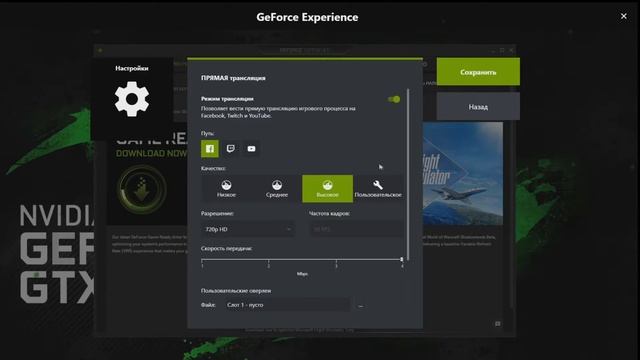The width and height of the screenshot is (640, 360).
Task: Select Facebook as the streaming destination
Action: click(x=210, y=149)
